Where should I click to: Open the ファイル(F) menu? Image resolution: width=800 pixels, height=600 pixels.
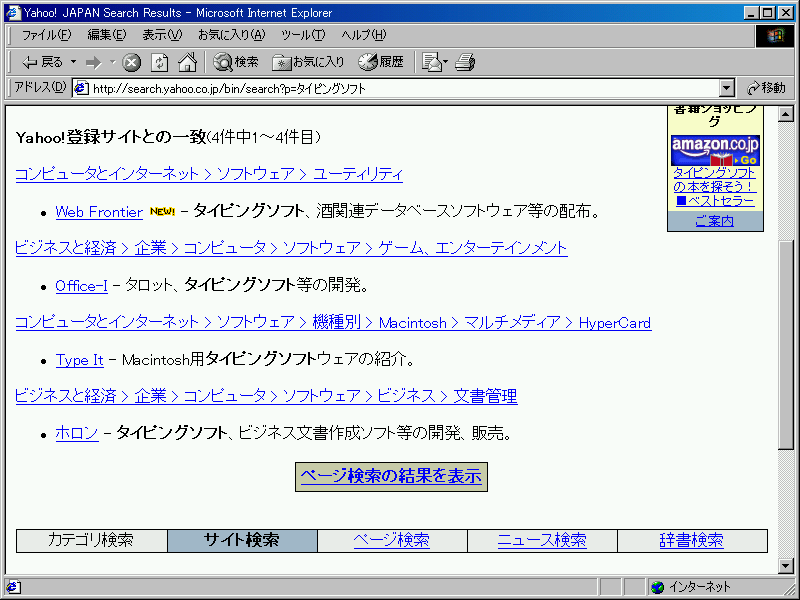tap(46, 35)
